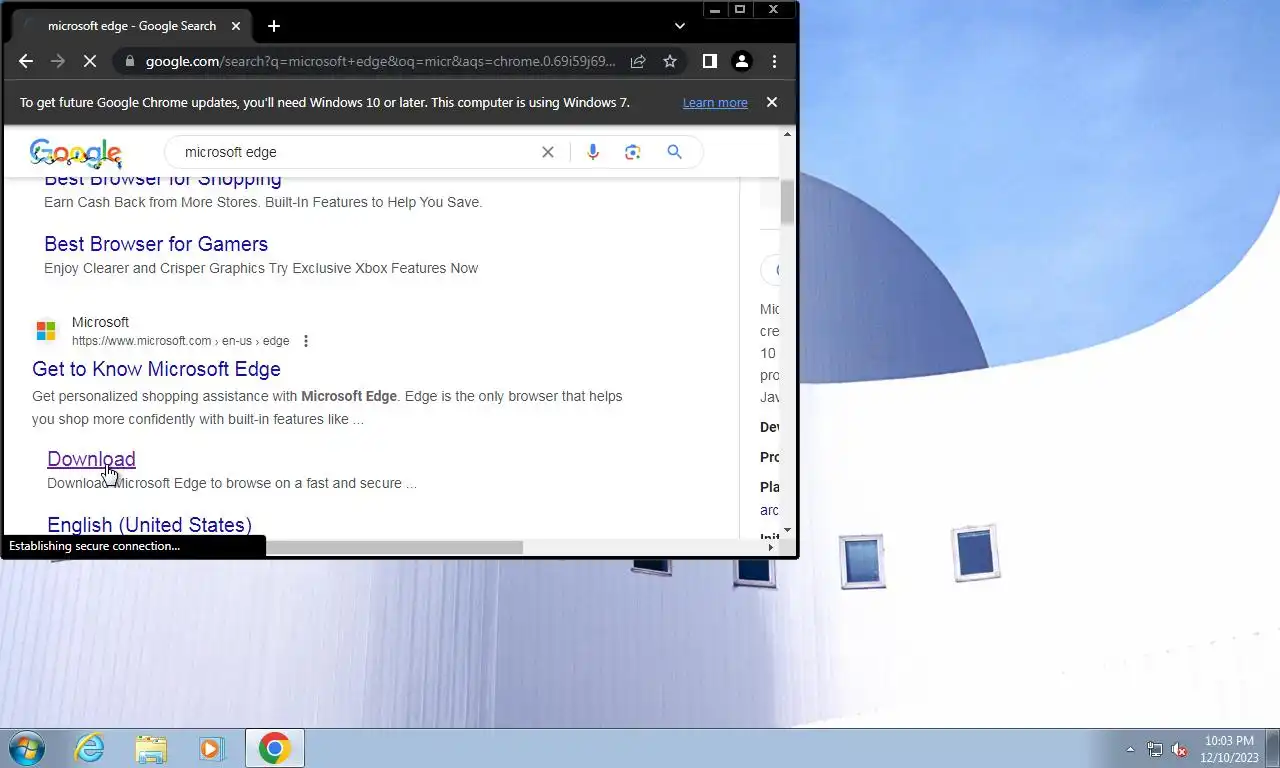Click the Google logo
This screenshot has width=1280, height=768.
(76, 153)
